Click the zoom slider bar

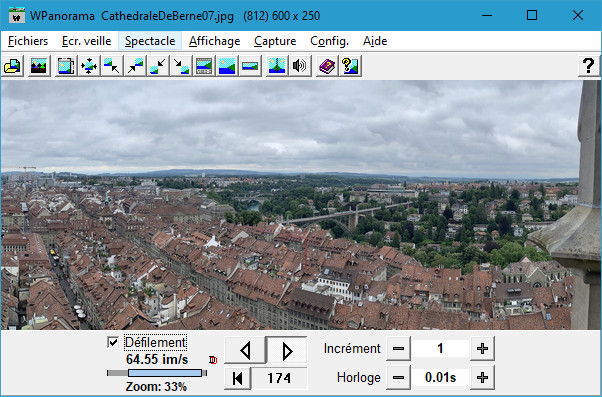pyautogui.click(x=157, y=373)
